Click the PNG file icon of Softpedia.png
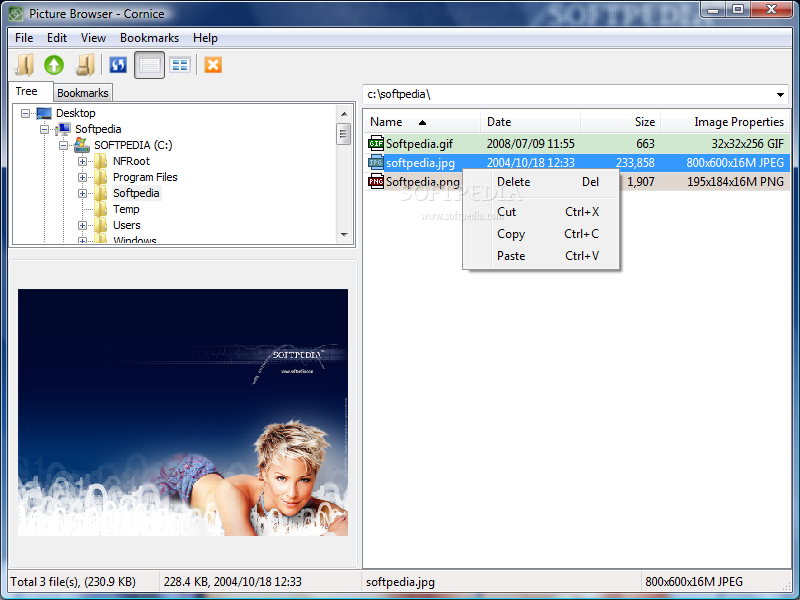 click(376, 182)
